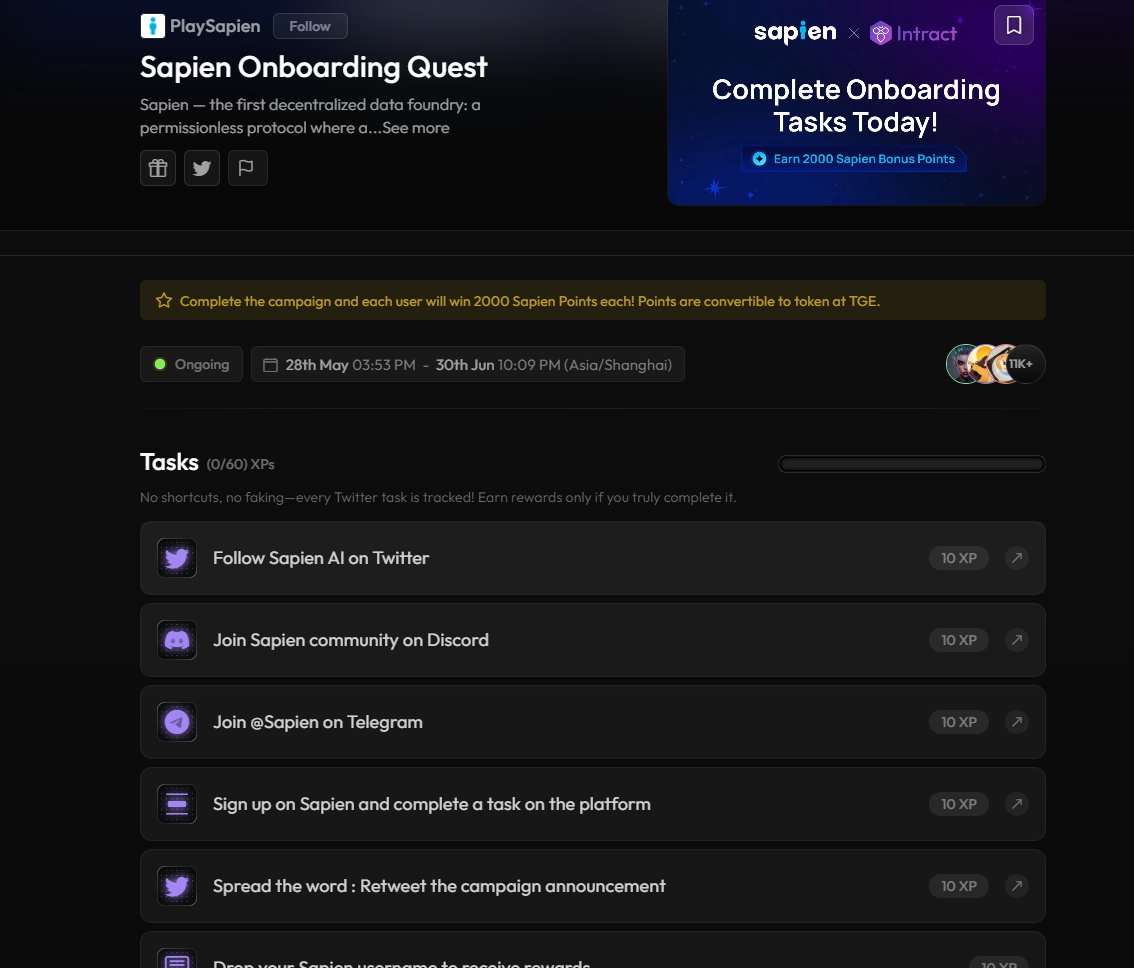The width and height of the screenshot is (1134, 968).
Task: Click the 10 XP badge for Retweet task
Action: [959, 886]
